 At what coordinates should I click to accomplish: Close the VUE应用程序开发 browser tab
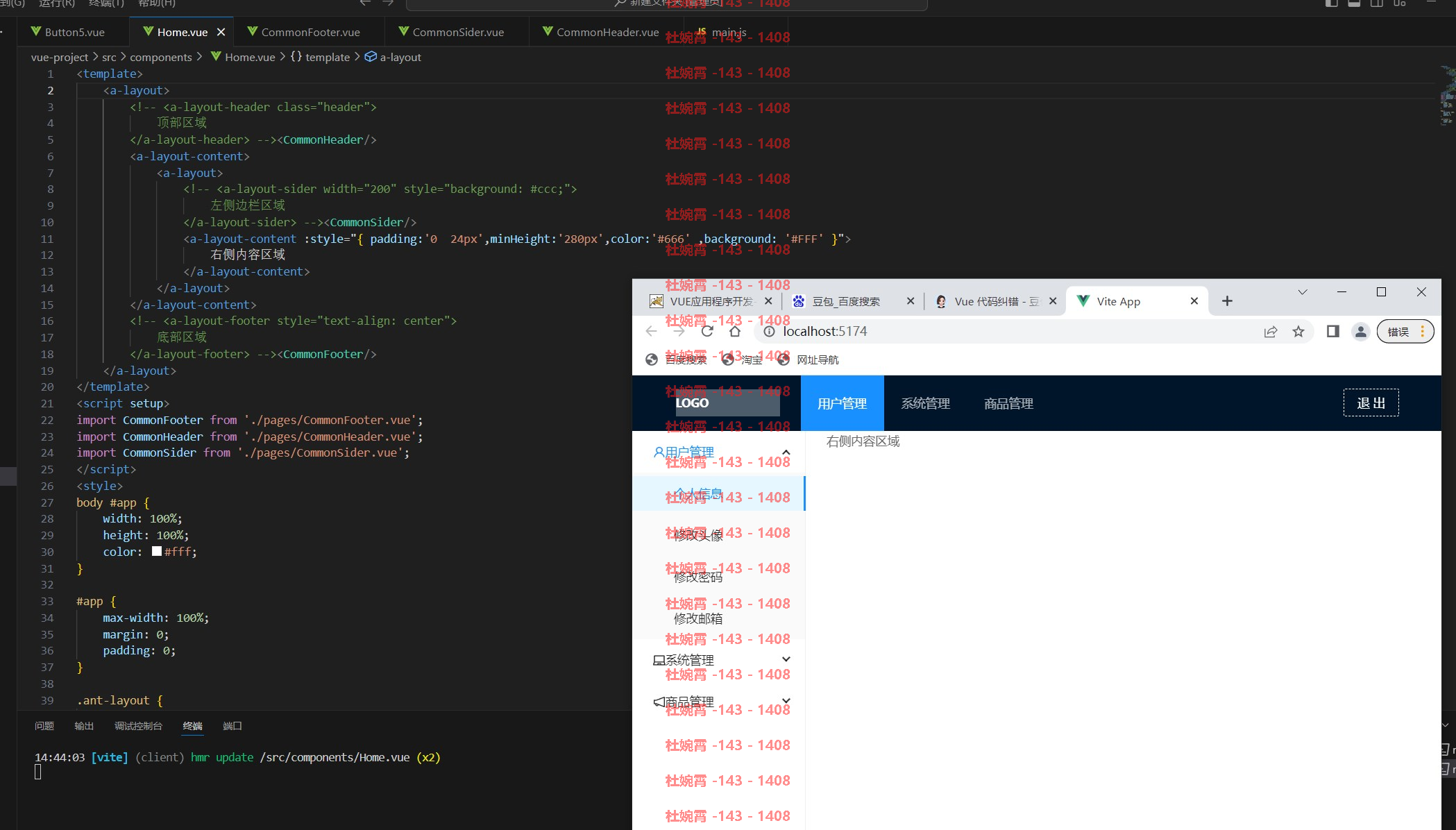[x=768, y=300]
